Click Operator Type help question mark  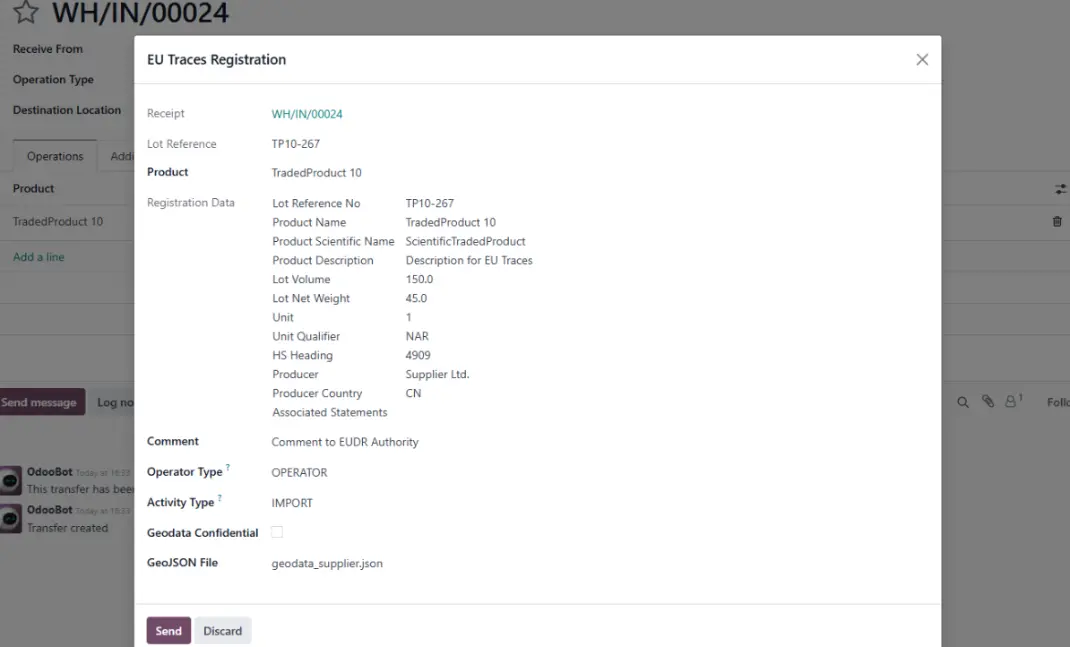click(228, 467)
